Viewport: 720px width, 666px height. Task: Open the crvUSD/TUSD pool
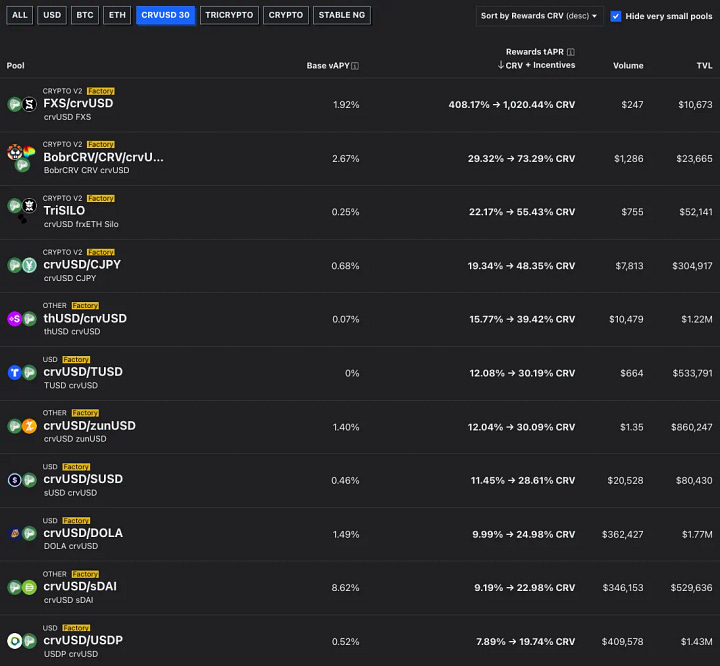point(83,372)
